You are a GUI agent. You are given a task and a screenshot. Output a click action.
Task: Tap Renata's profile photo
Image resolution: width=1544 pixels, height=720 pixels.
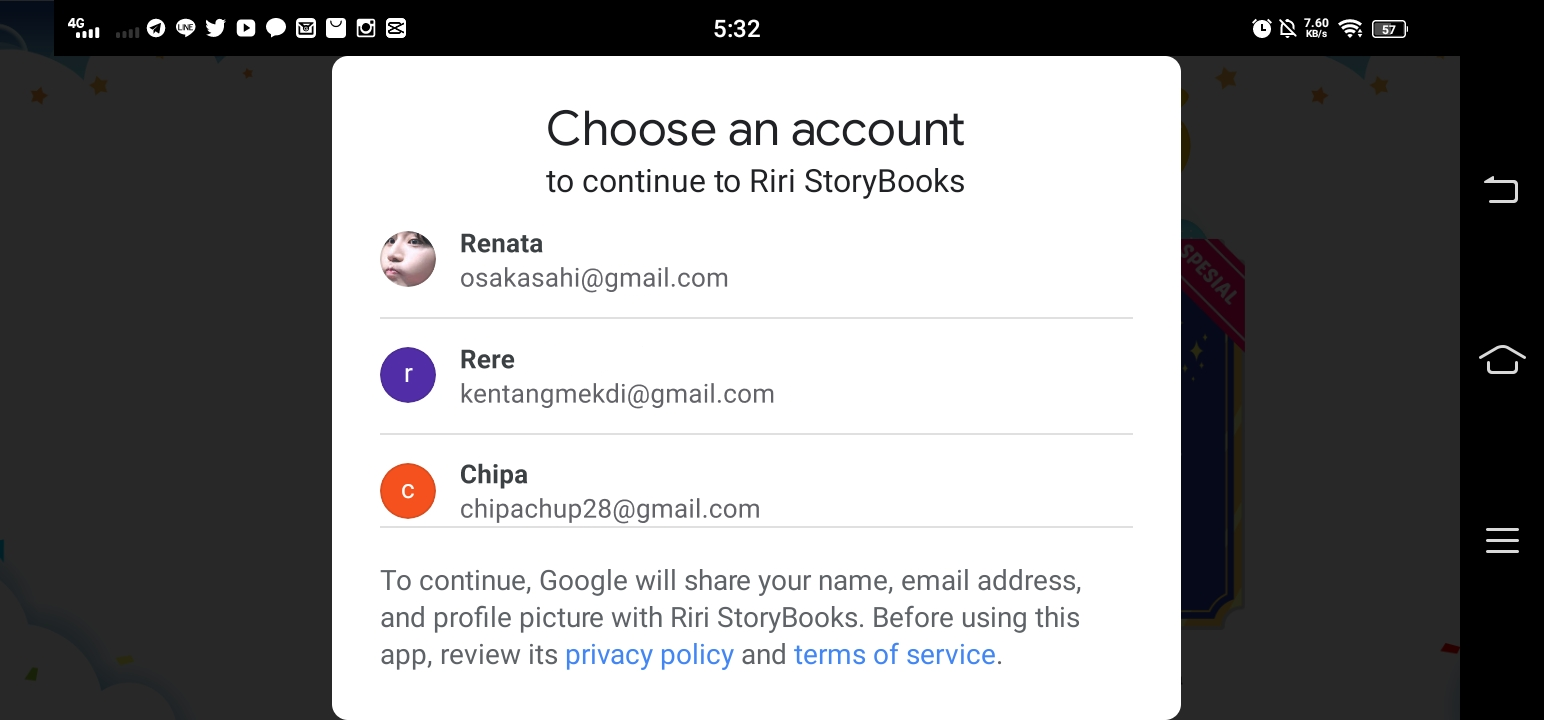[x=408, y=259]
